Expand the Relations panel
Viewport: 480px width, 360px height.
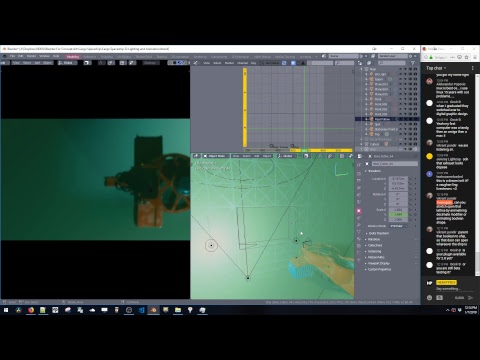tap(373, 239)
